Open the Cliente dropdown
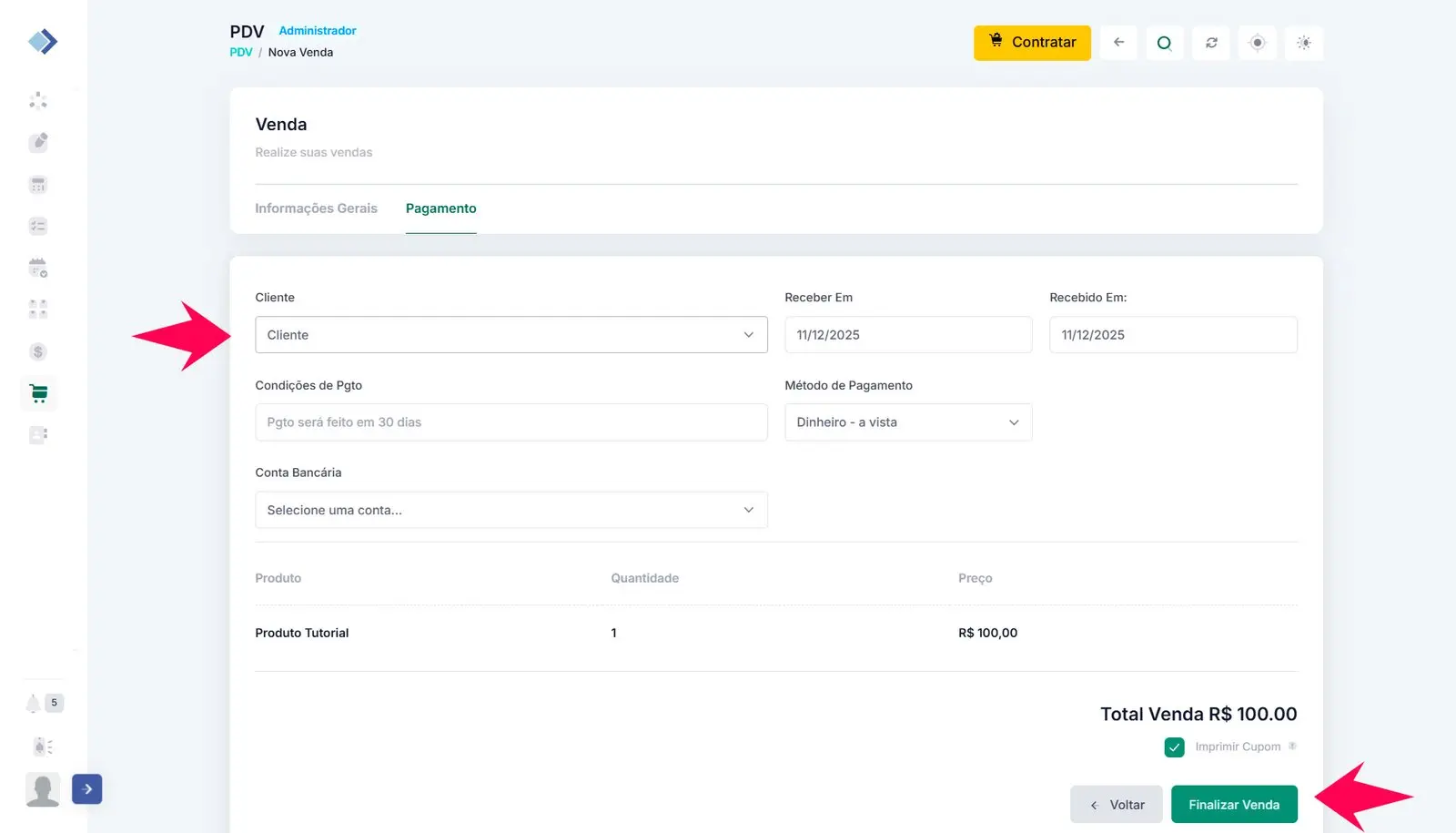This screenshot has width=1456, height=833. (511, 335)
